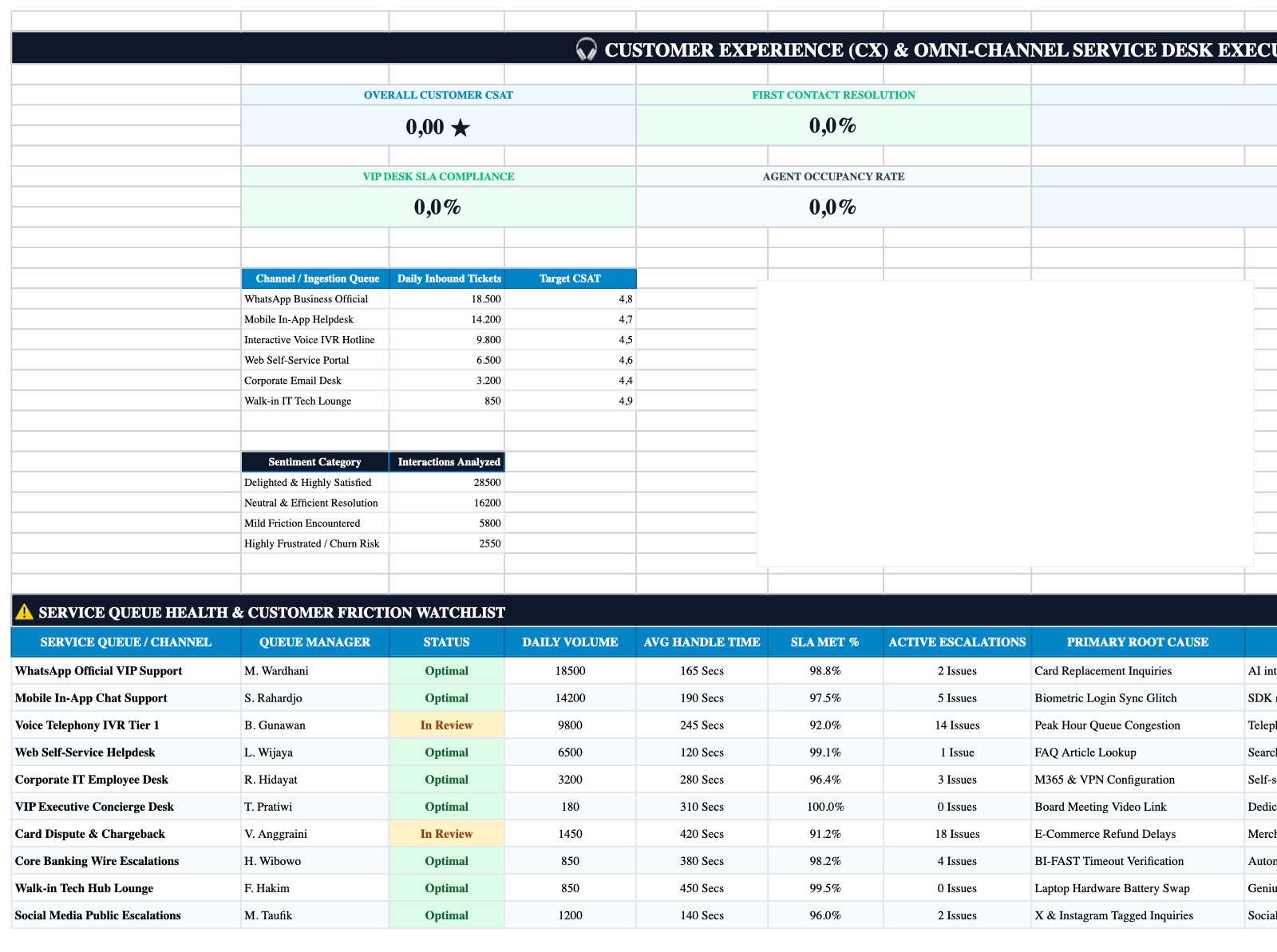Click the Interactions Analyzed header cell
Viewport: 1277px width, 952px height.
pyautogui.click(x=447, y=462)
